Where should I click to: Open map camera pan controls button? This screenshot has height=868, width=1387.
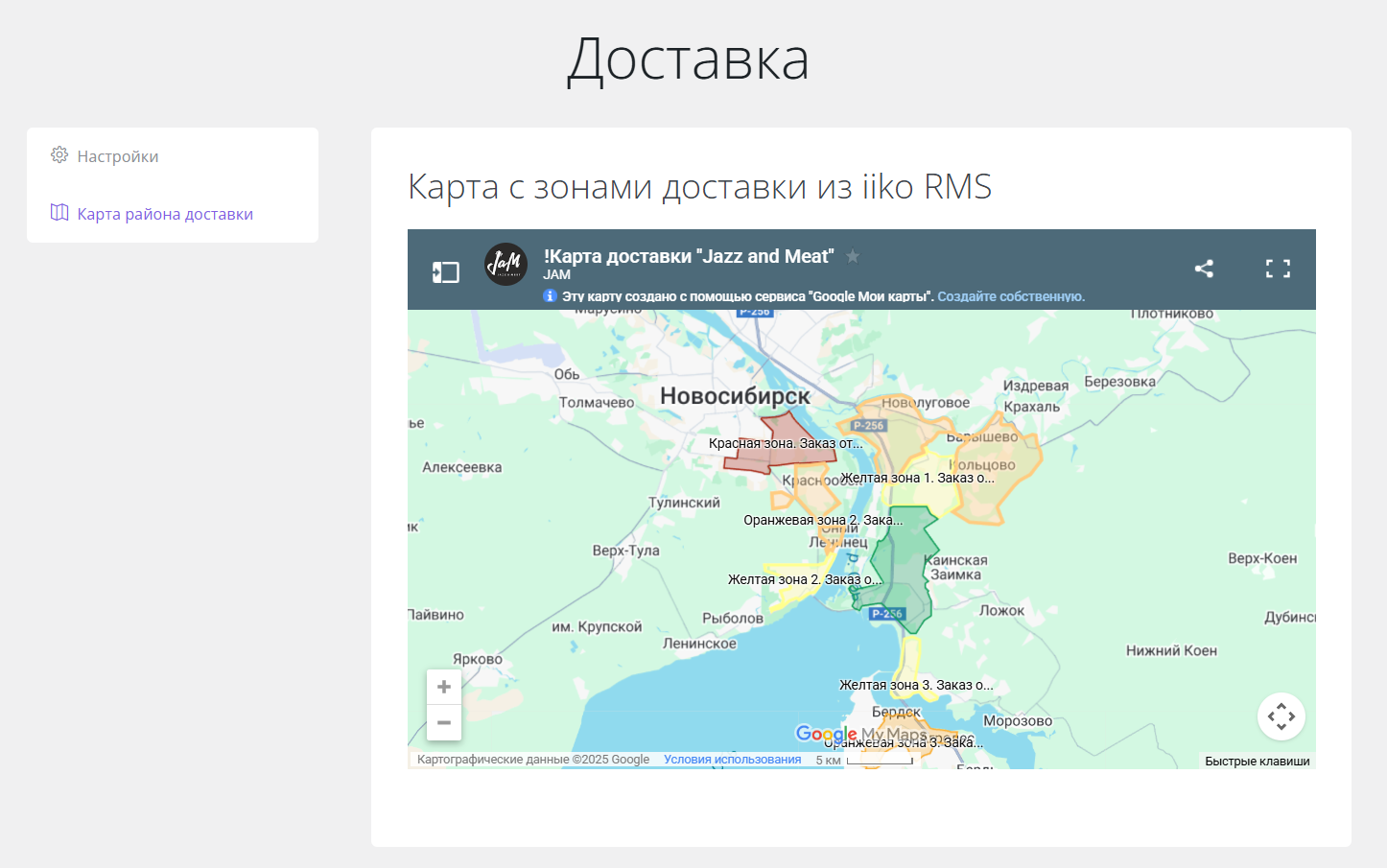(x=1281, y=716)
